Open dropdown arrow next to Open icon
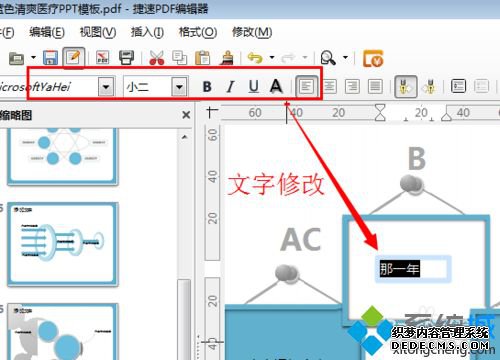Screen dimensions: 500x360 pyautogui.click(x=33, y=57)
